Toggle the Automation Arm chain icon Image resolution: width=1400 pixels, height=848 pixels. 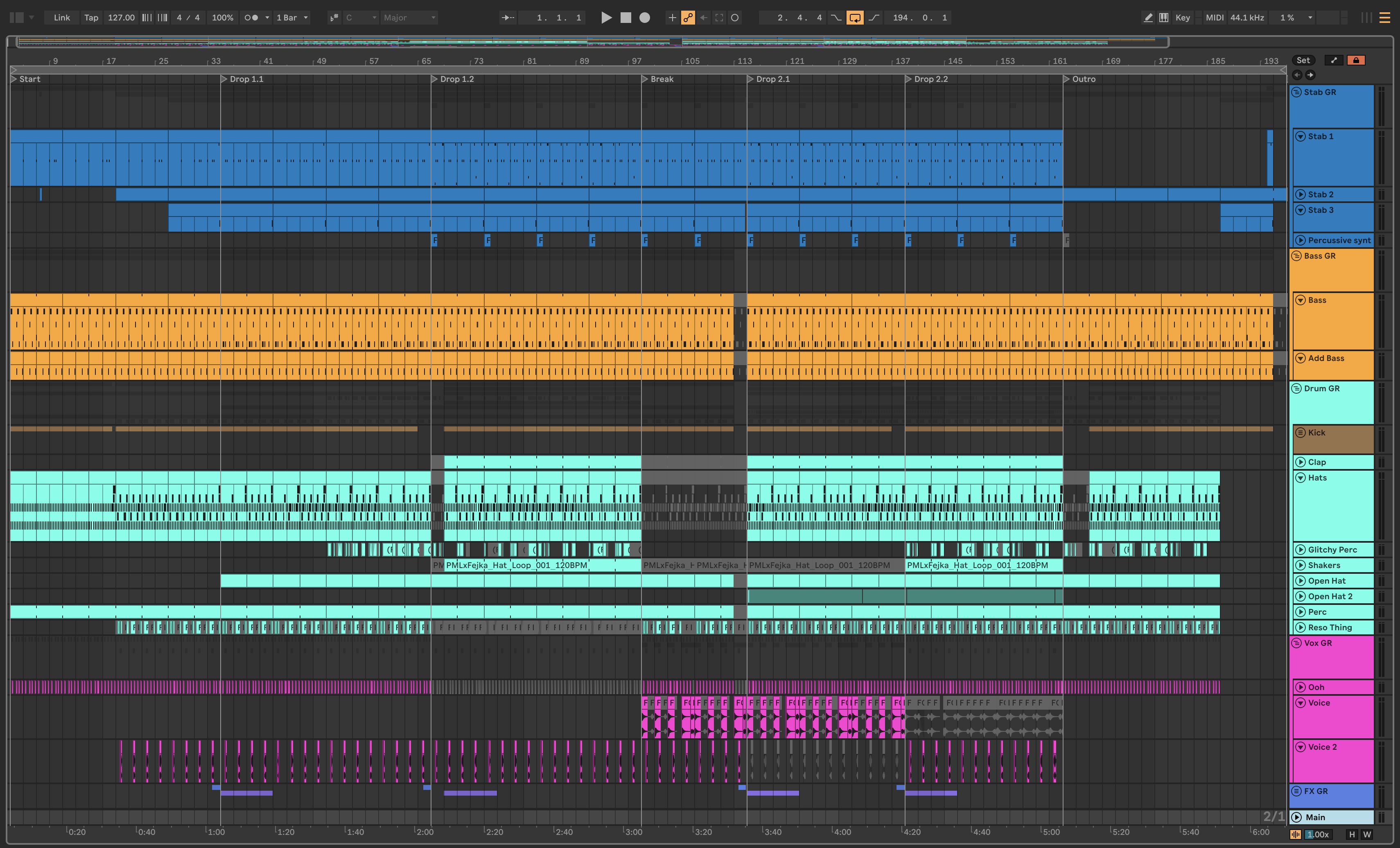tap(687, 18)
